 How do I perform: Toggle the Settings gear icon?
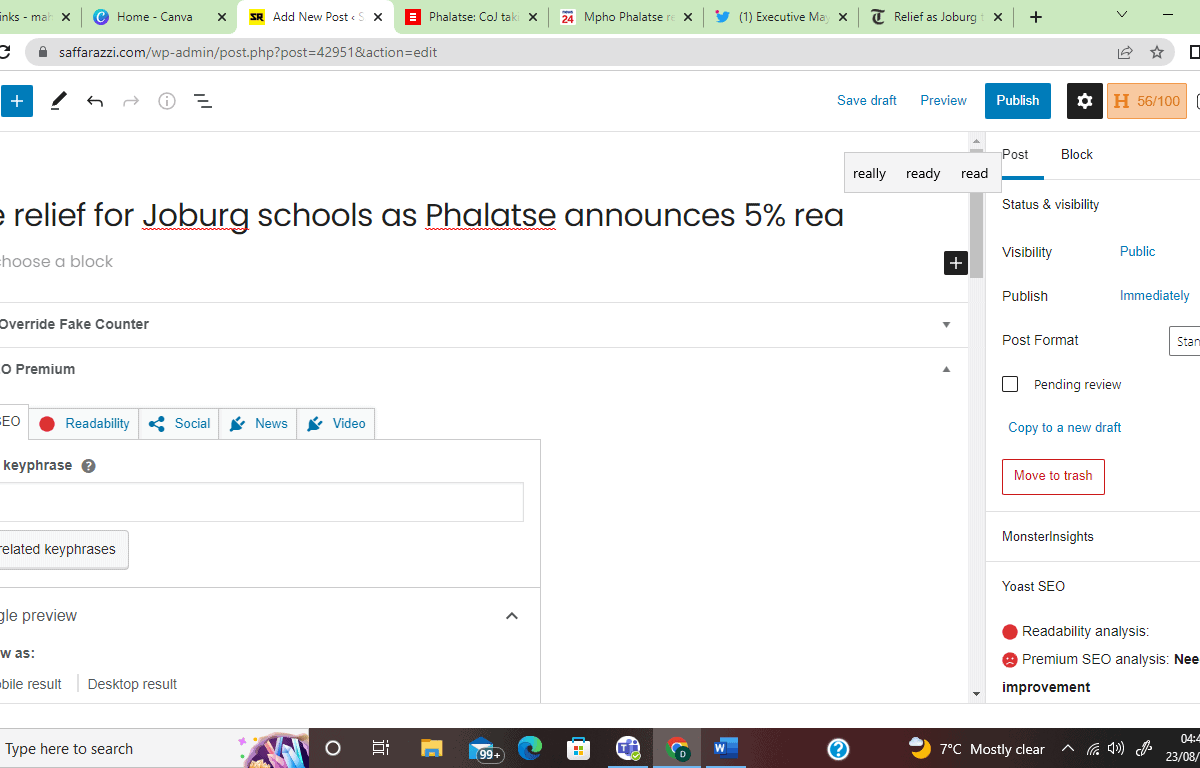tap(1085, 101)
